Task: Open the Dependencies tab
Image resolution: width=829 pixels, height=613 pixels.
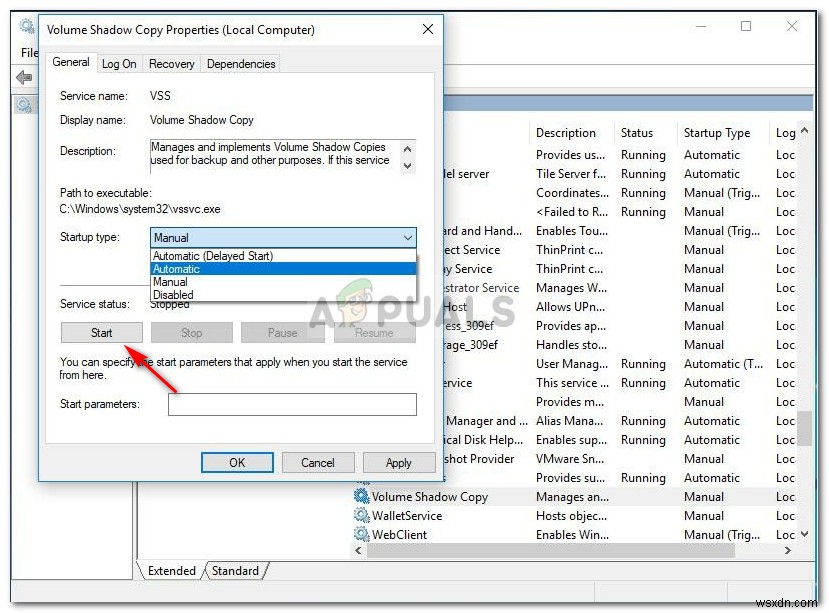Action: coord(241,64)
